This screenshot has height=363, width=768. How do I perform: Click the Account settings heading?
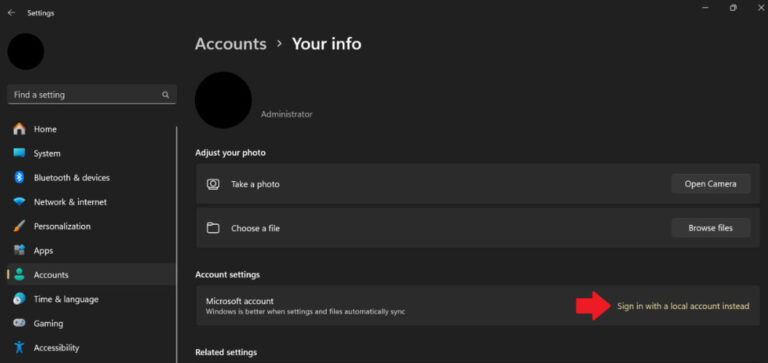227,274
